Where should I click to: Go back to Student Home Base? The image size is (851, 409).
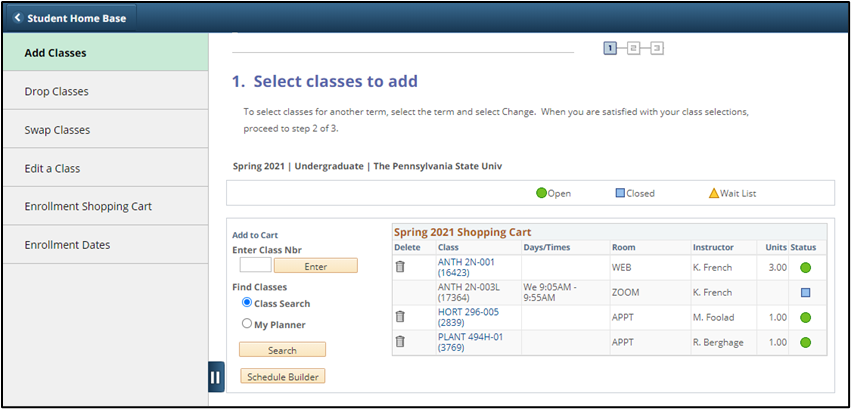coord(70,18)
